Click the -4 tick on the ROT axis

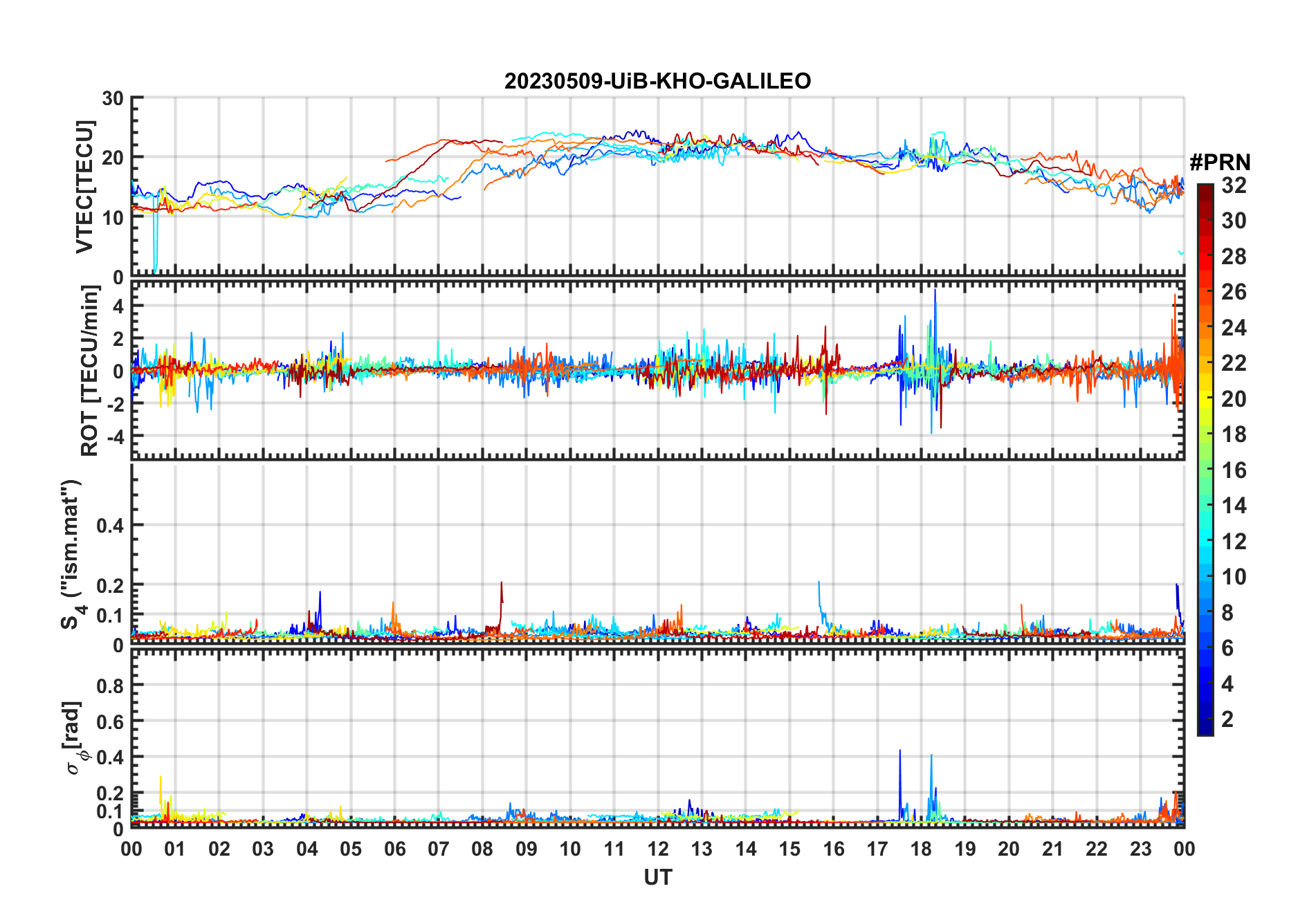tap(116, 437)
